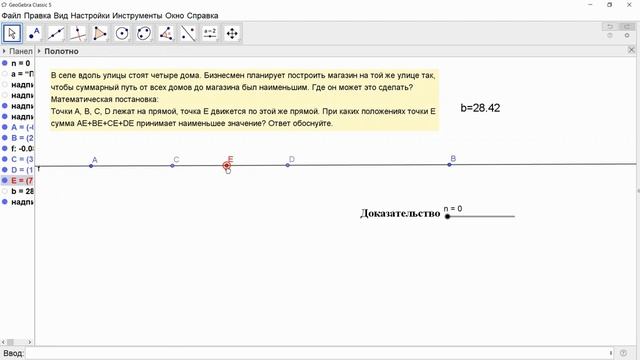Show hidden object a in algebra panel
640x360 pixels.
(x=5, y=74)
